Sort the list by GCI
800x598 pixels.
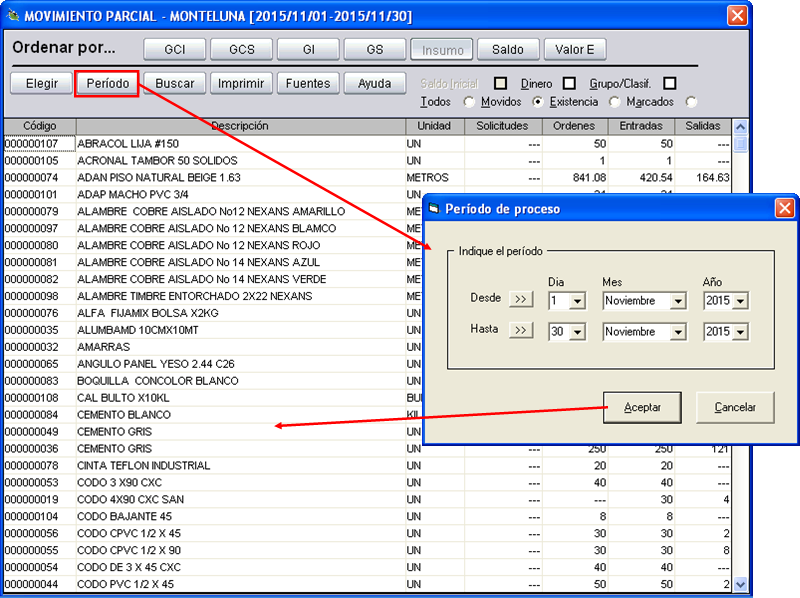click(x=174, y=49)
